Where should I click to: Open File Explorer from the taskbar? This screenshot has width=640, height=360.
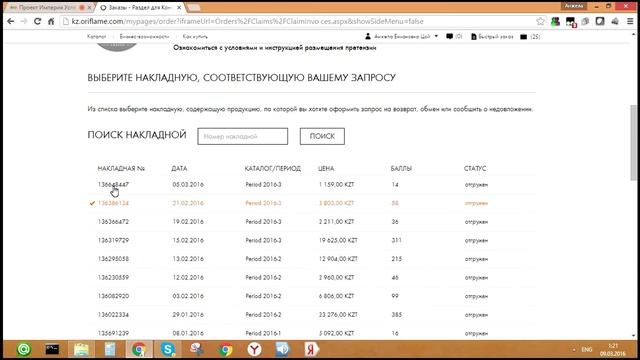[81, 349]
